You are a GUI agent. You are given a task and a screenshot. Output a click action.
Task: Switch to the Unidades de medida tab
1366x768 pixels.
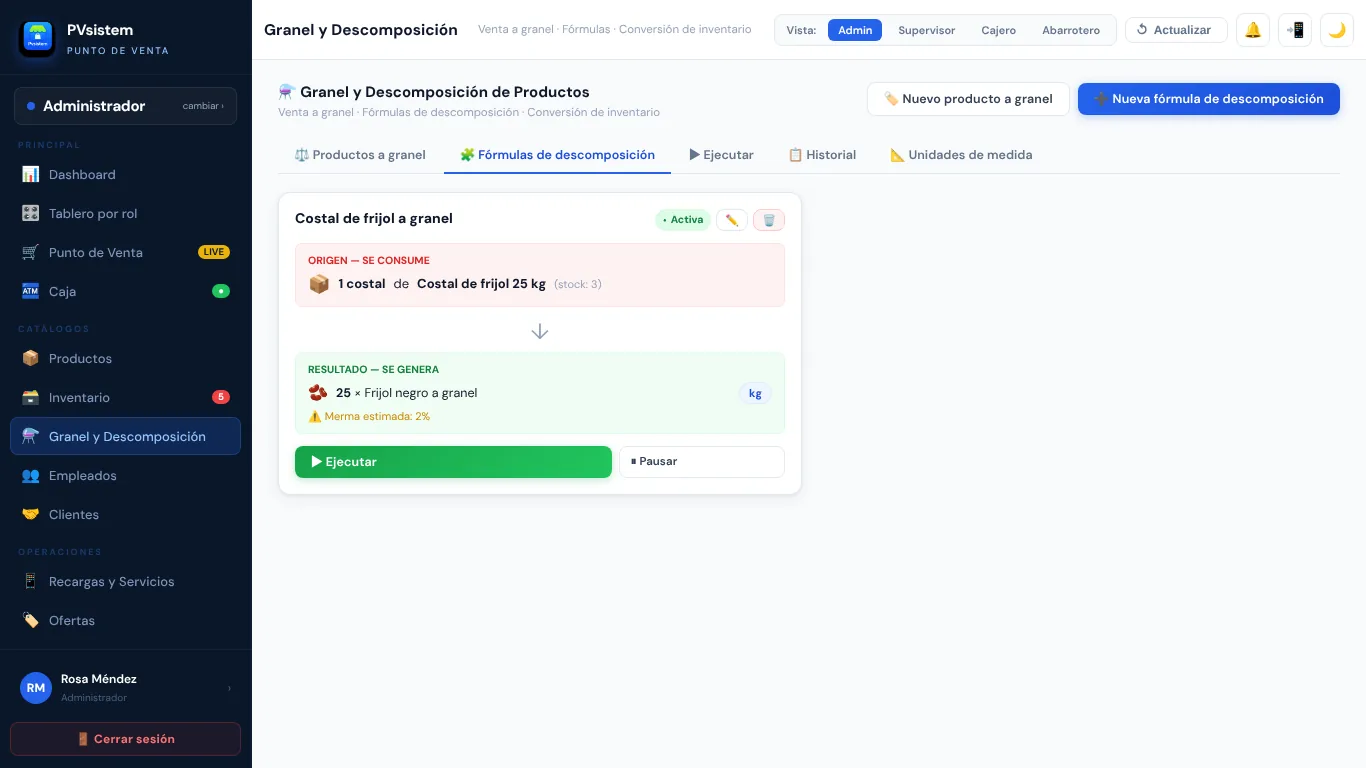coord(961,155)
